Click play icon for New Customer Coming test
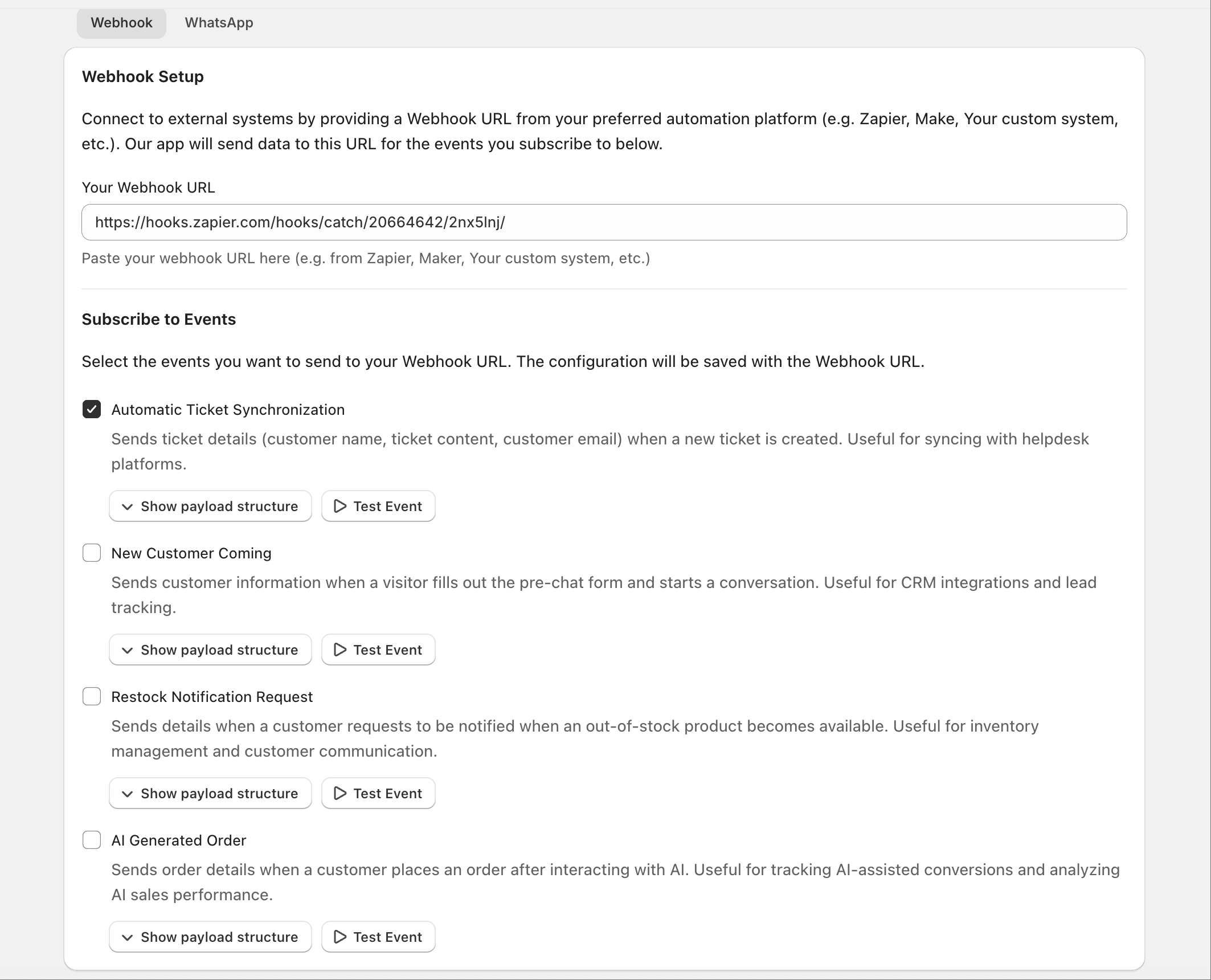This screenshot has width=1211, height=980. [340, 650]
